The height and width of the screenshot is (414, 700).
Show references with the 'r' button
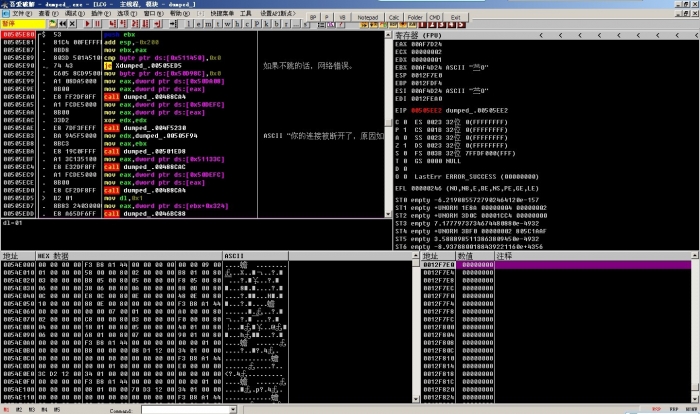click(286, 24)
